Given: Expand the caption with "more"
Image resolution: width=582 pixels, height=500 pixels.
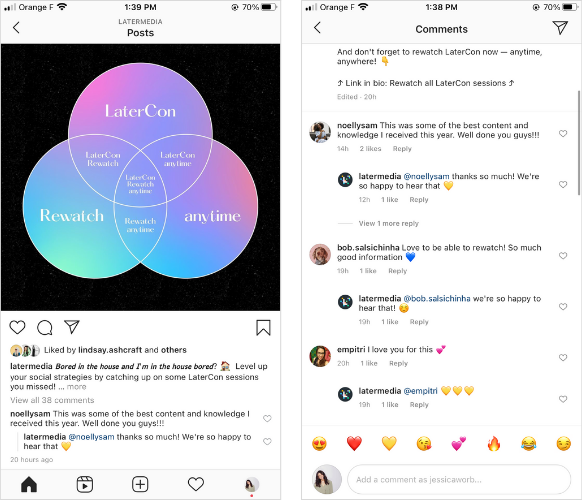Looking at the screenshot, I should click(76, 387).
